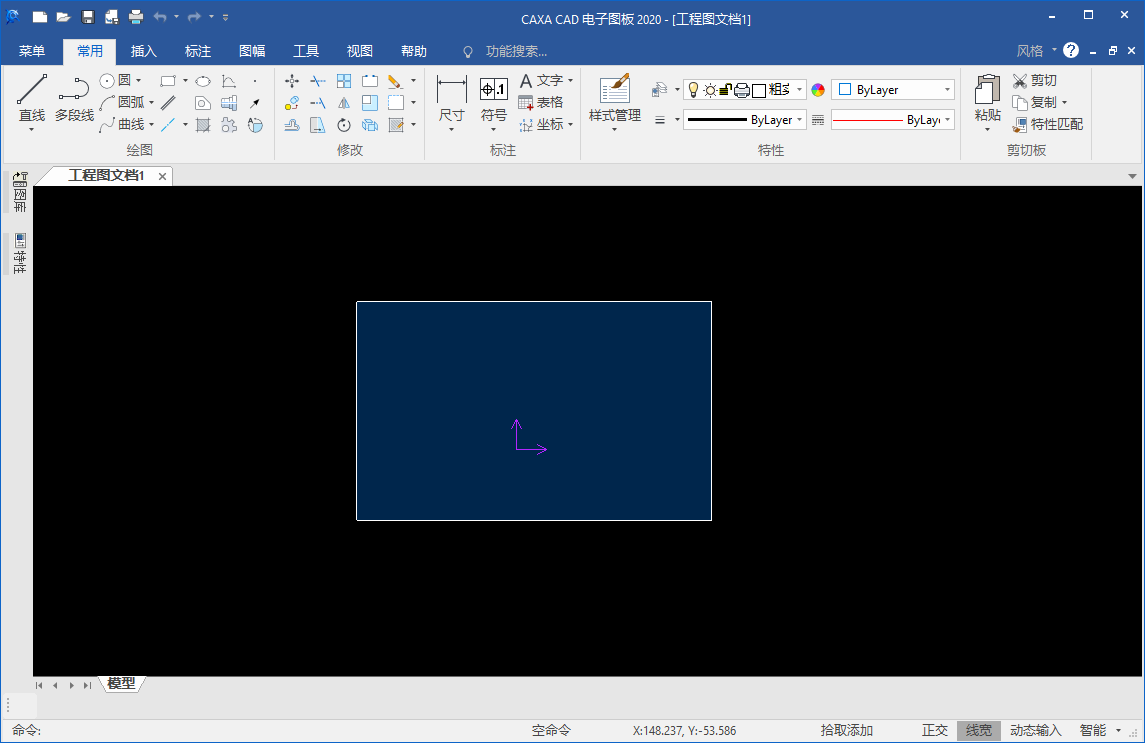This screenshot has width=1145, height=743.
Task: Click the 功能搜索 search field
Action: [516, 51]
